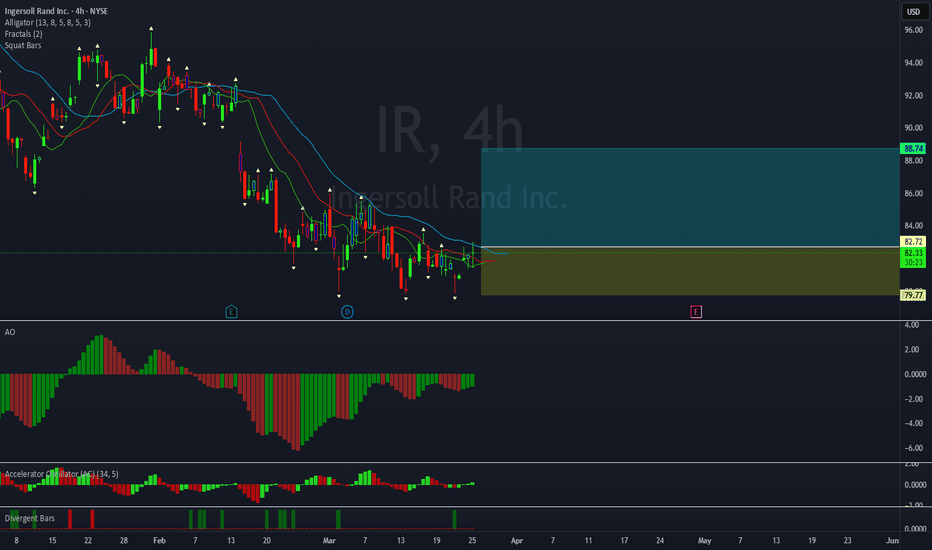
Task: Click the Feb label on the time axis
Action: pyautogui.click(x=159, y=540)
